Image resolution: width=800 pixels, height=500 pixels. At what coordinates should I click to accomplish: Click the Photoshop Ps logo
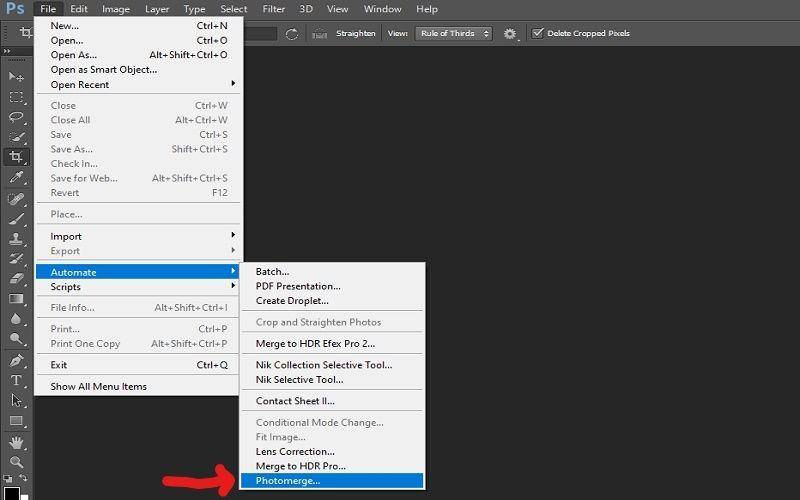15,9
